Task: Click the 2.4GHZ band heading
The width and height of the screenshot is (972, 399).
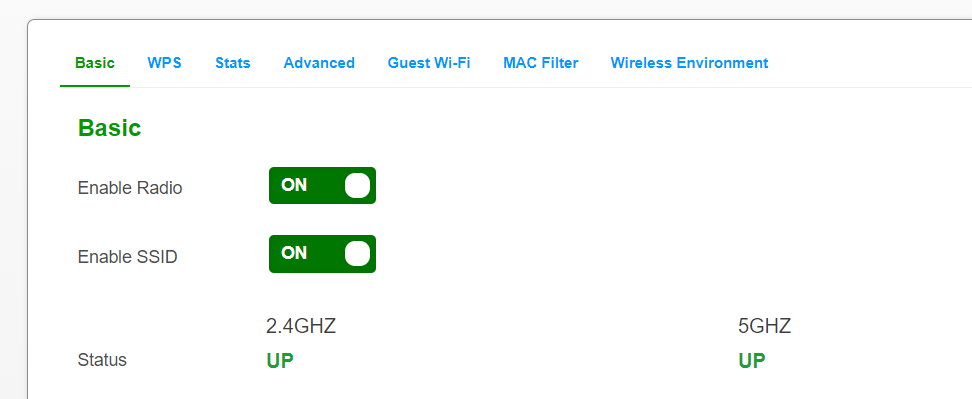Action: coord(301,326)
